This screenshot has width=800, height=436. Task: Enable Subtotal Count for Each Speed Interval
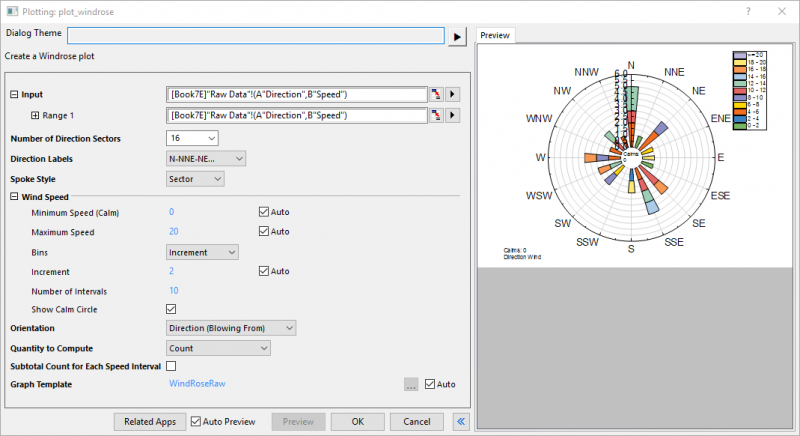point(171,367)
